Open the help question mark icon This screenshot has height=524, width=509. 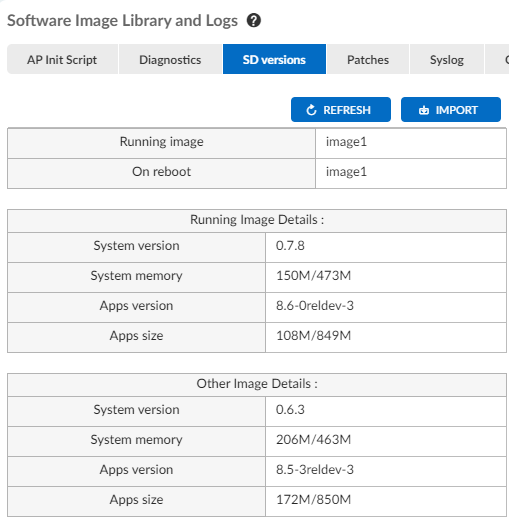254,21
